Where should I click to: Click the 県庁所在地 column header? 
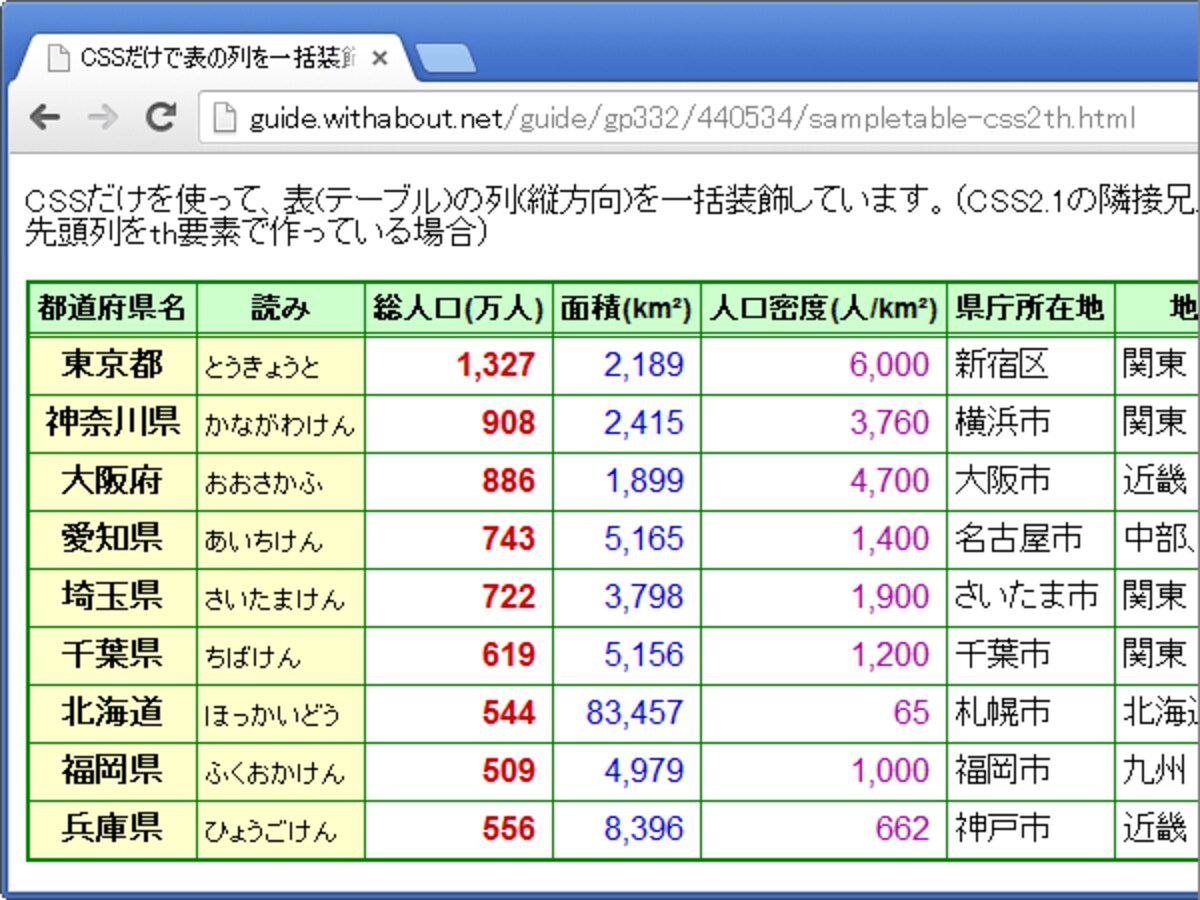click(1031, 308)
